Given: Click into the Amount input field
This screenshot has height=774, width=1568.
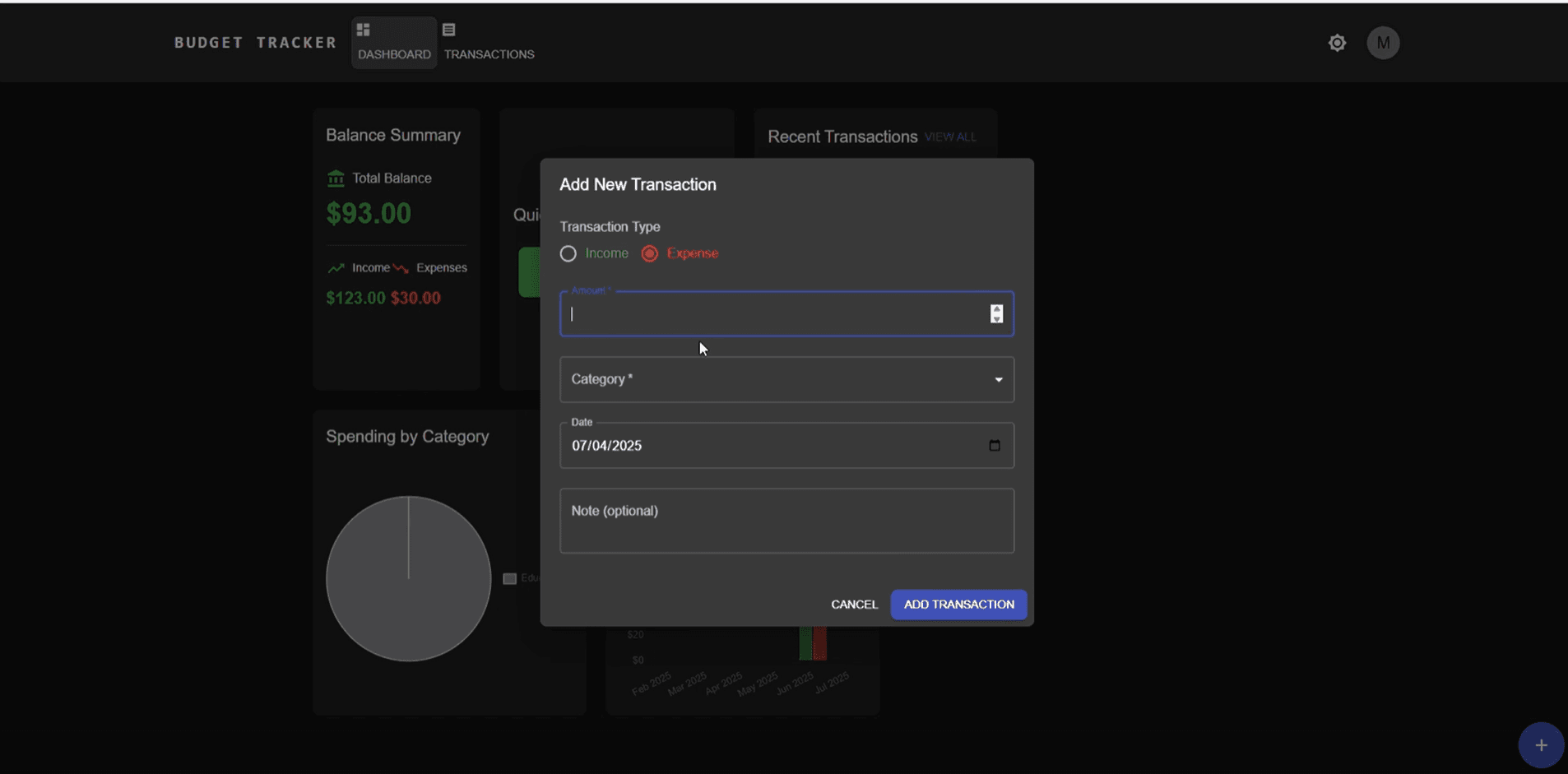Looking at the screenshot, I should point(786,313).
